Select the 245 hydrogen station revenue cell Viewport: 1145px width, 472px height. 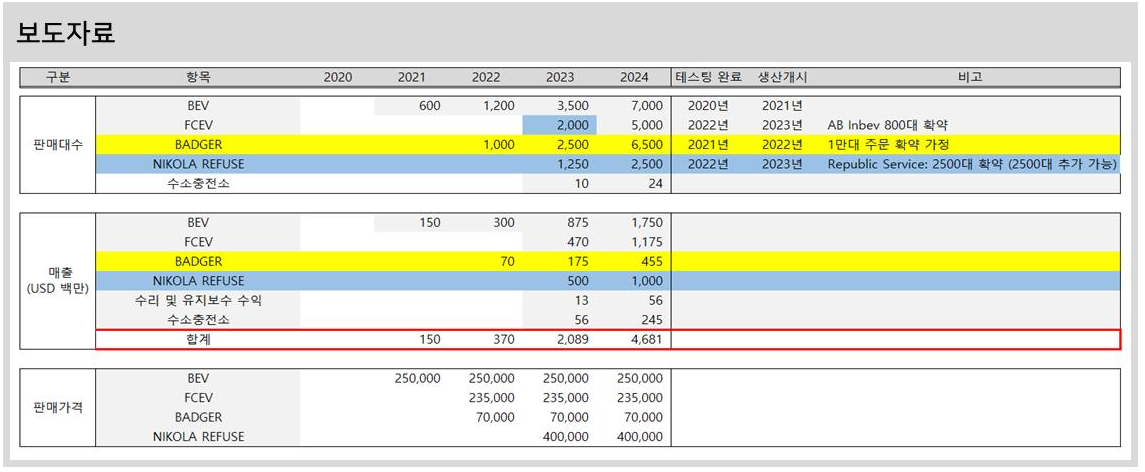(x=651, y=320)
